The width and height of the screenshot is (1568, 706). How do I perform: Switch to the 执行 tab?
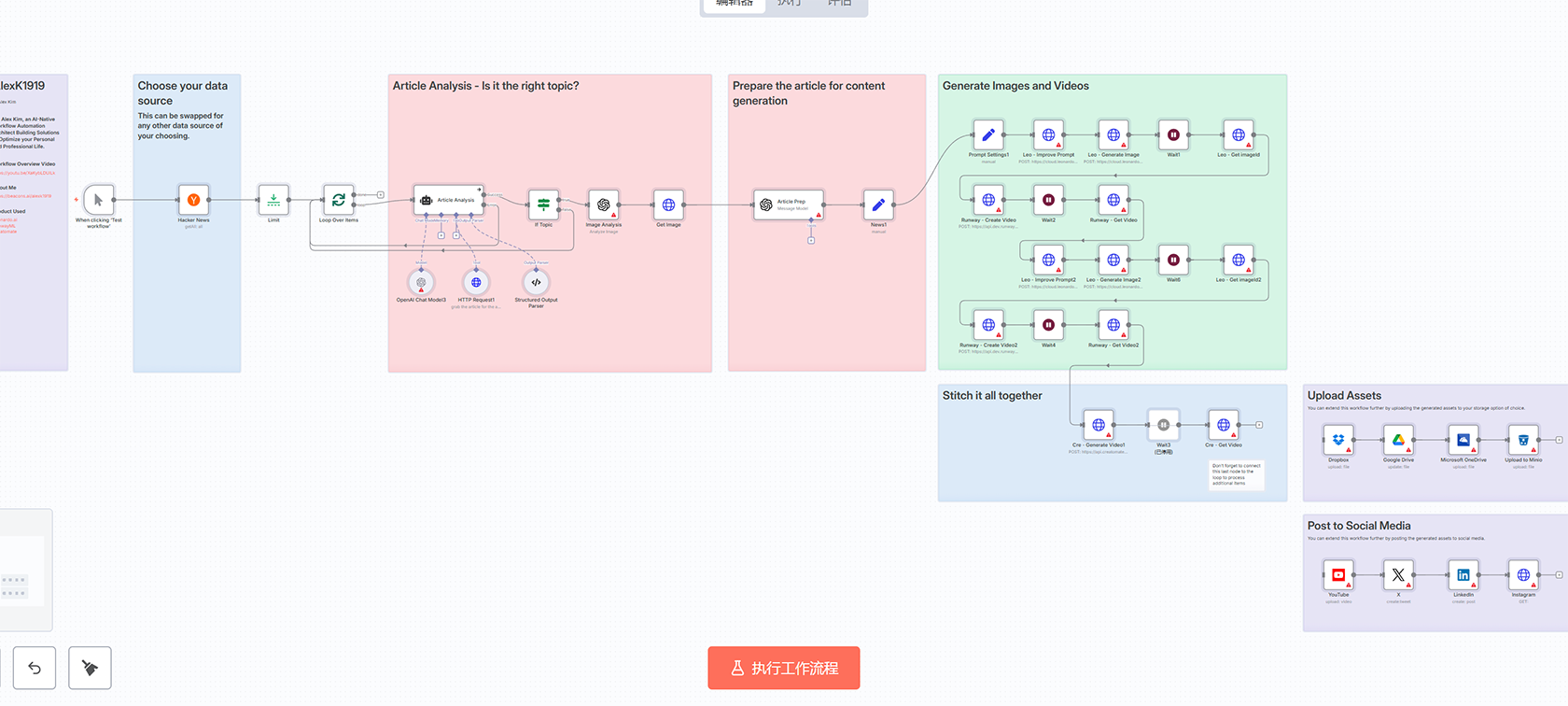789,3
